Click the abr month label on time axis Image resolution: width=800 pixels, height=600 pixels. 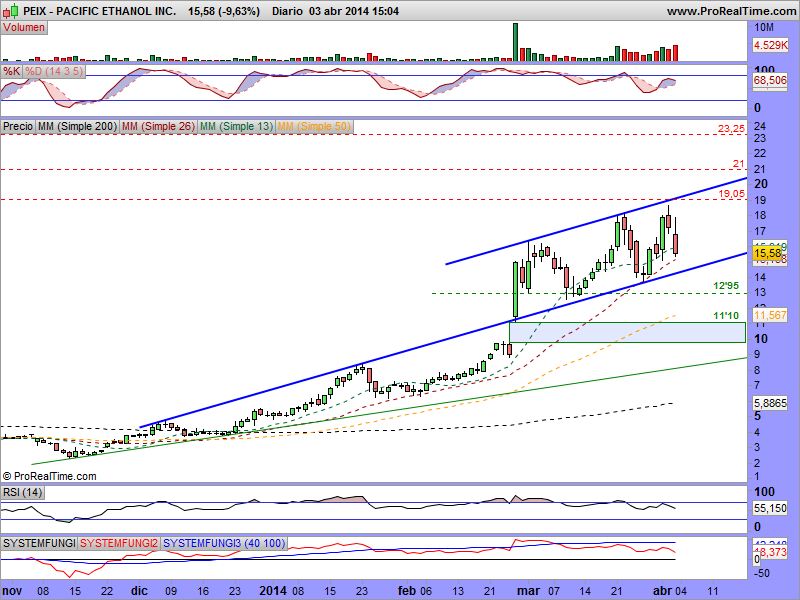click(x=663, y=591)
